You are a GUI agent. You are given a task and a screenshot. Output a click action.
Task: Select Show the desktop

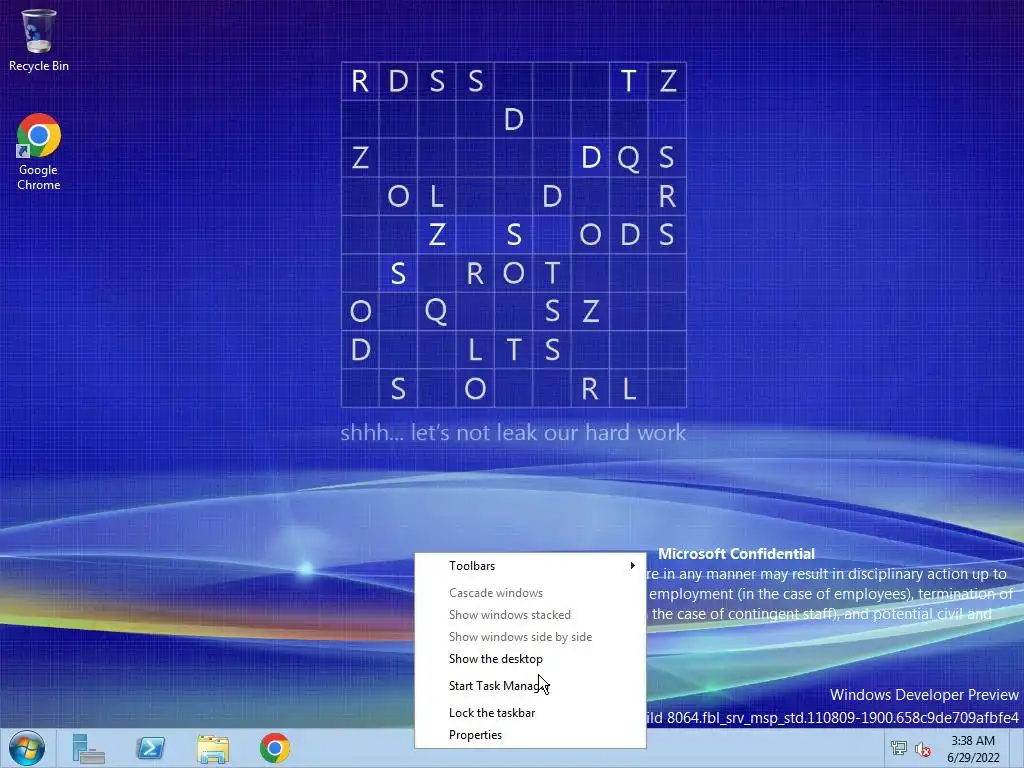coord(530,659)
